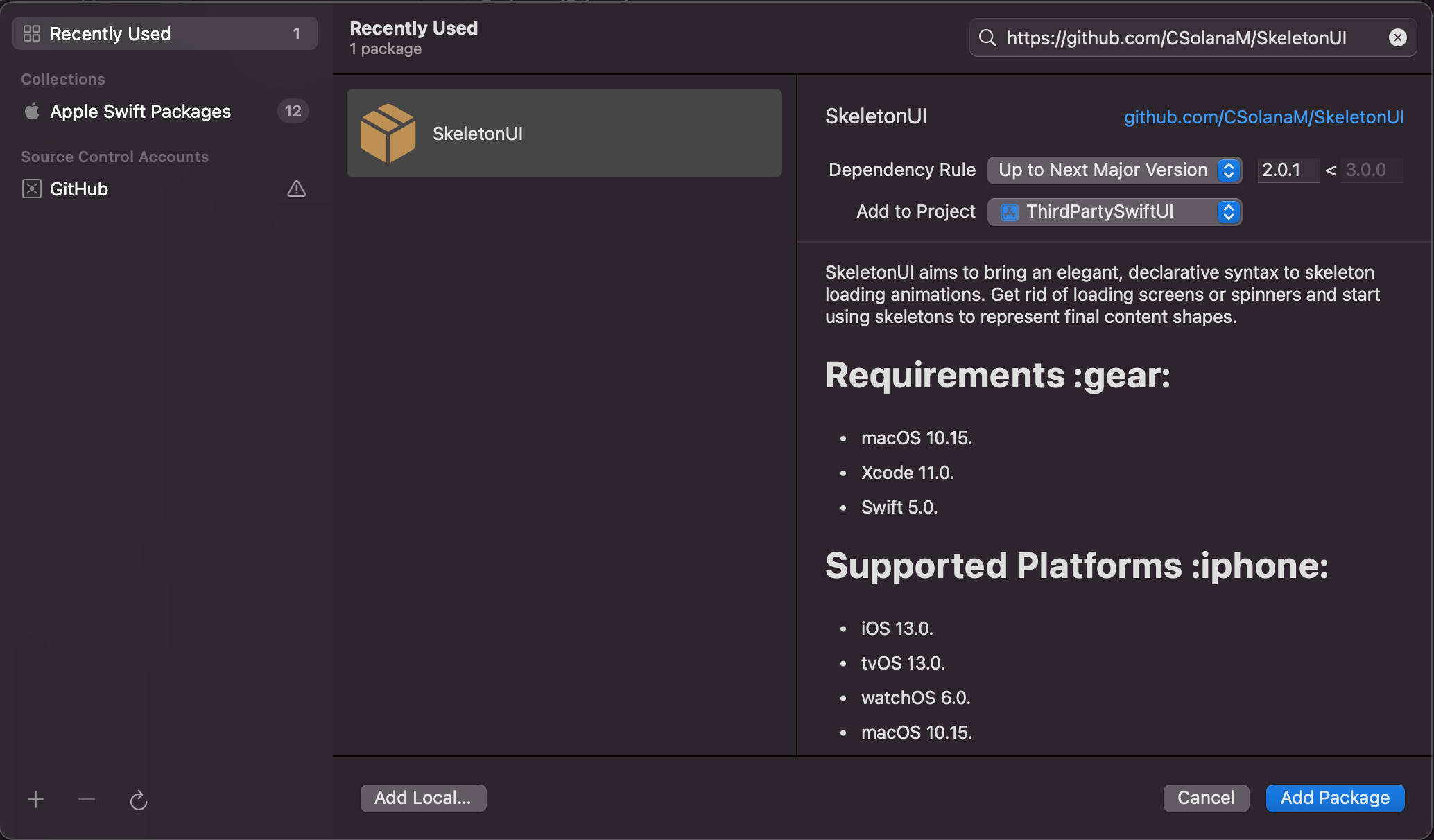This screenshot has height=840, width=1434.
Task: Click the Apple logo collection icon
Action: point(32,111)
